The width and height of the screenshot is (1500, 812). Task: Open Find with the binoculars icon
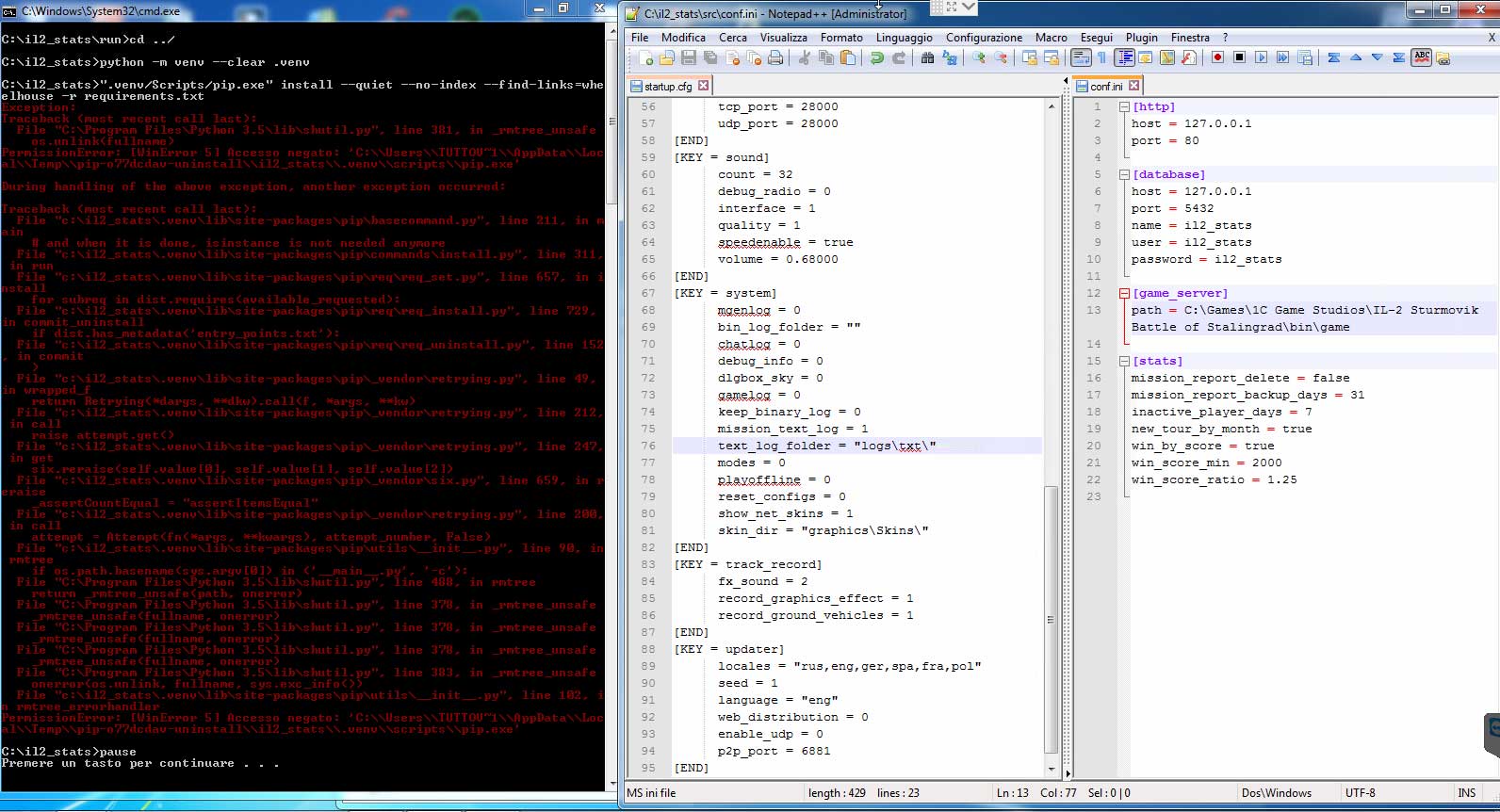(x=927, y=58)
